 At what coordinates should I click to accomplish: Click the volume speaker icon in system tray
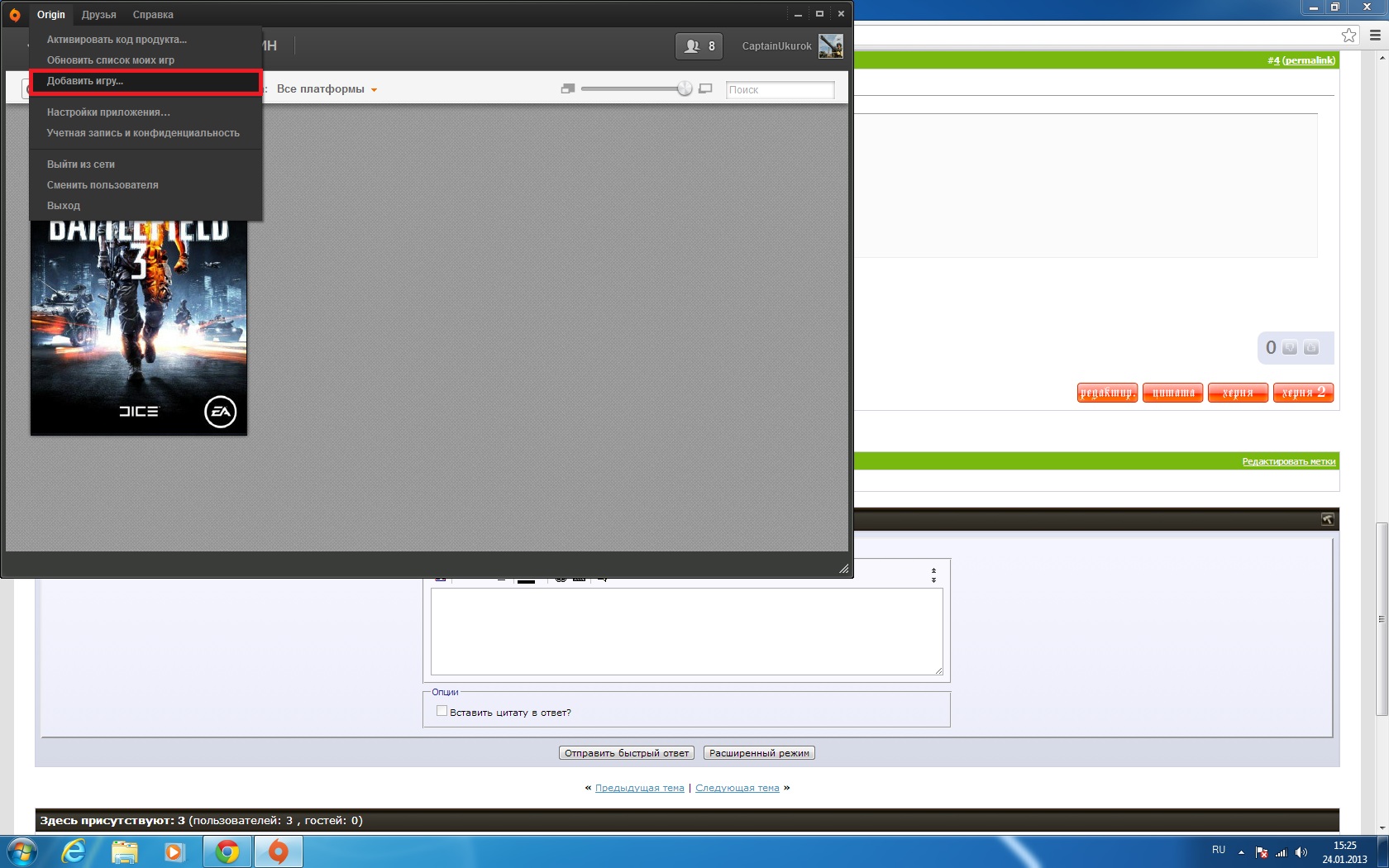coord(1301,852)
